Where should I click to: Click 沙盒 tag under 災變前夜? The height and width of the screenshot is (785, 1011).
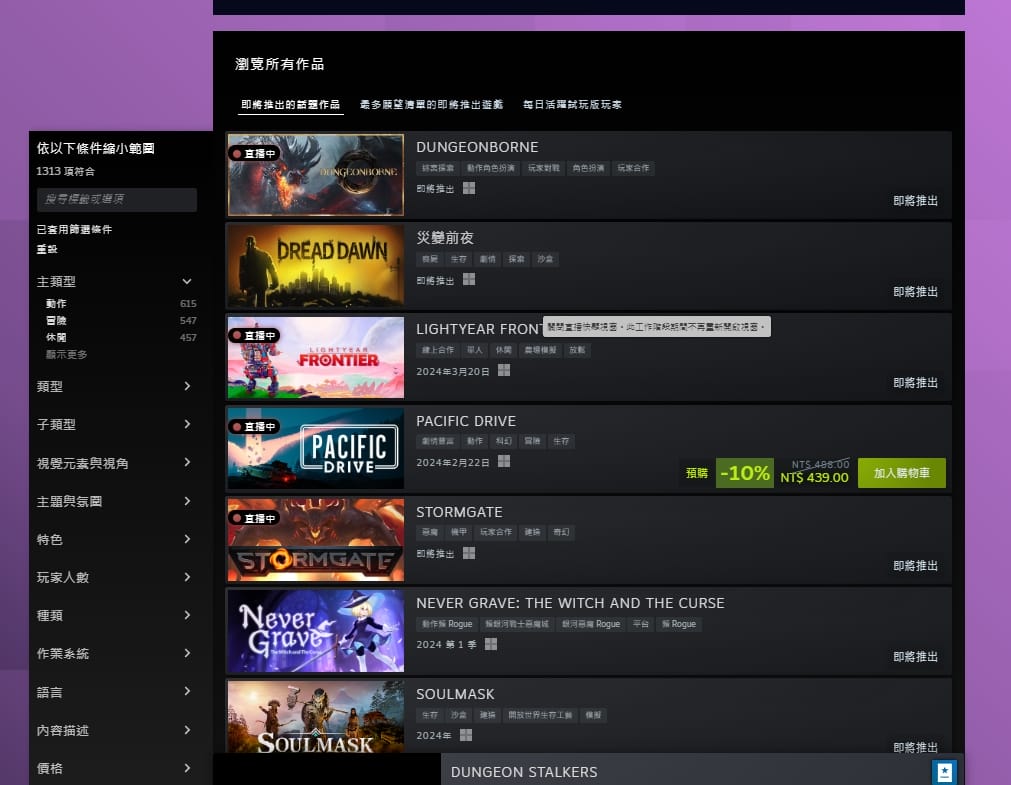[x=545, y=259]
